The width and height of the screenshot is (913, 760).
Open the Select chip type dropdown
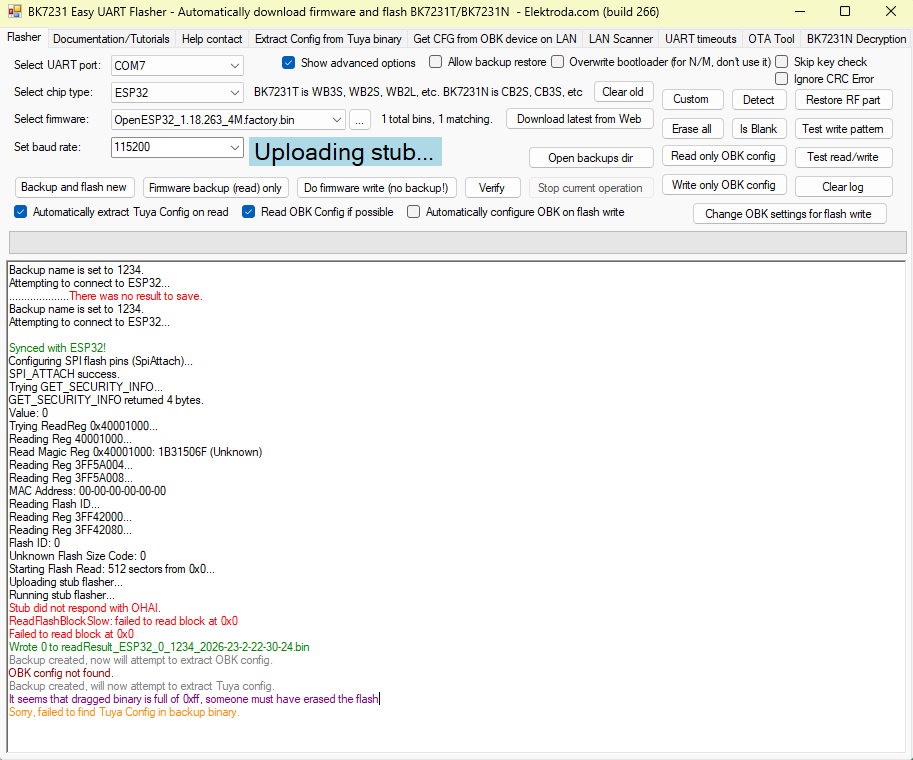[177, 92]
